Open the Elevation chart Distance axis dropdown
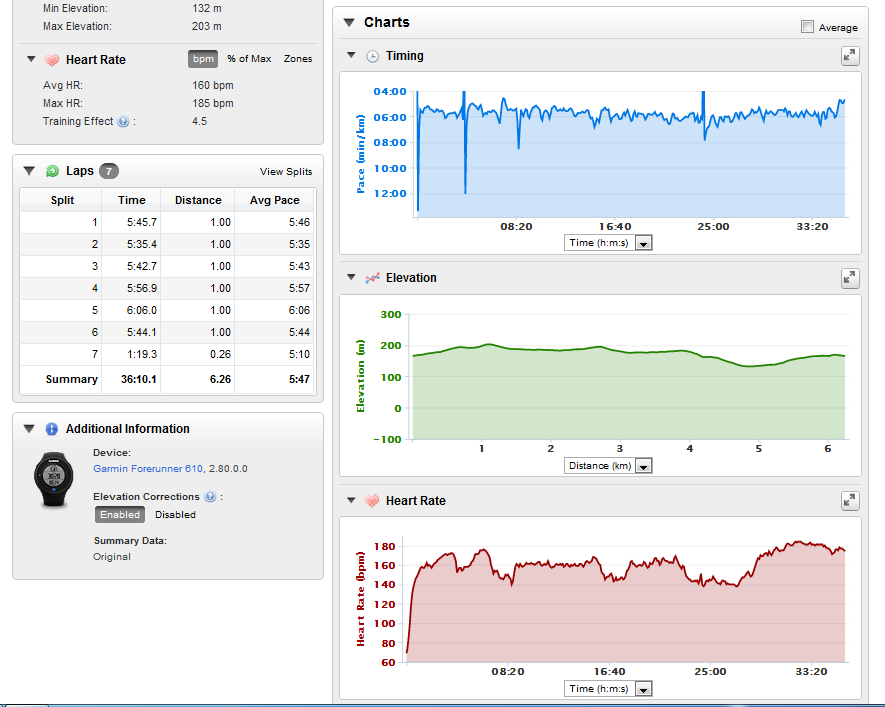 click(x=643, y=466)
